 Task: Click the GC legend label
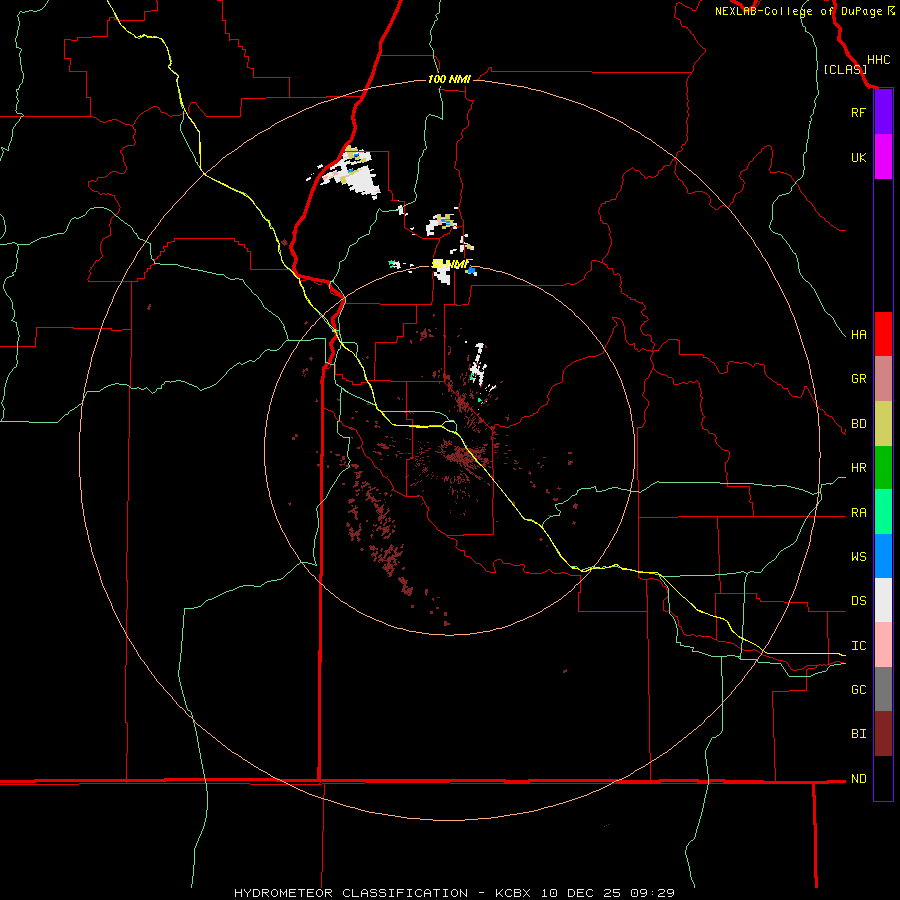(859, 690)
